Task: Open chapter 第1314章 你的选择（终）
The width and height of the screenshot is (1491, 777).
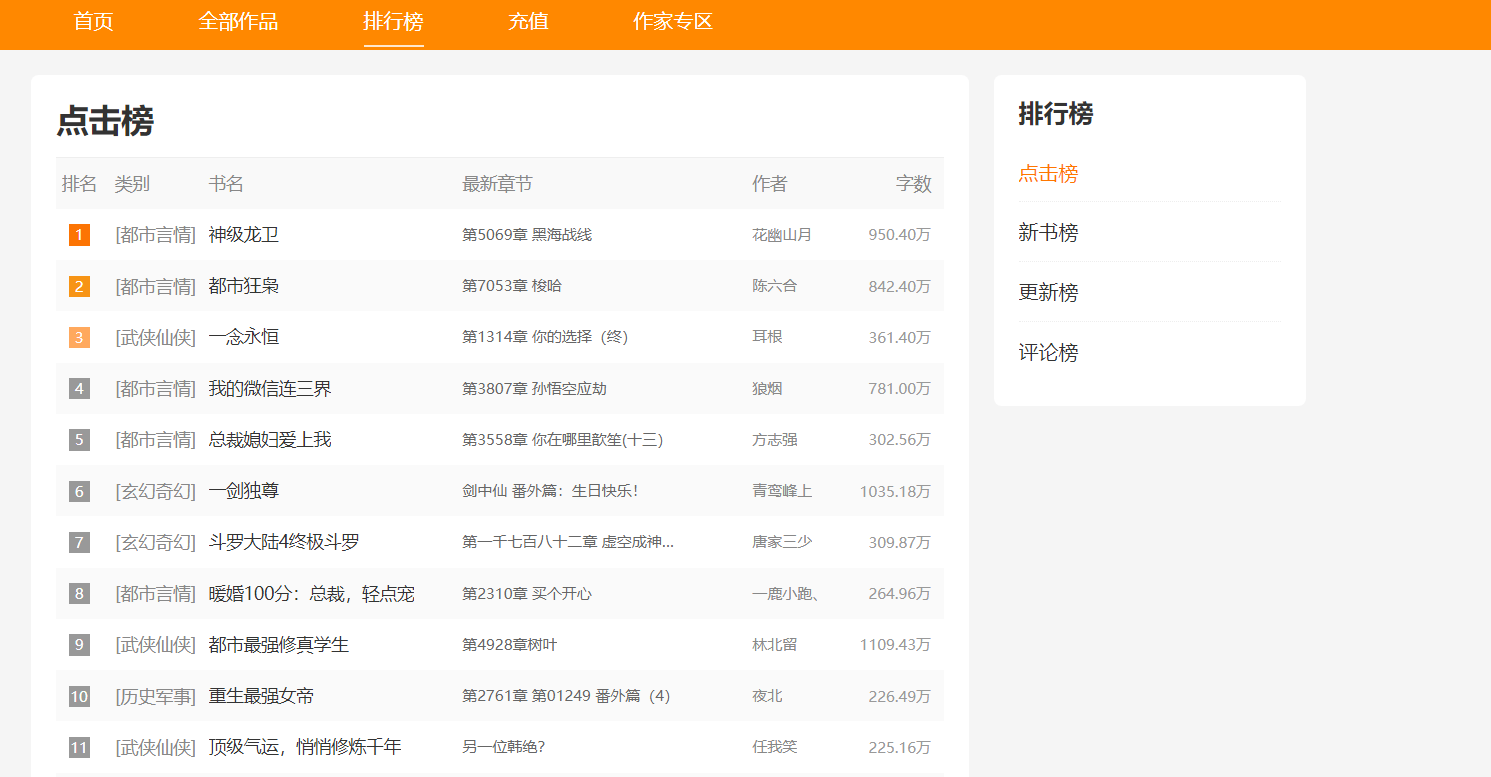Action: click(x=545, y=337)
